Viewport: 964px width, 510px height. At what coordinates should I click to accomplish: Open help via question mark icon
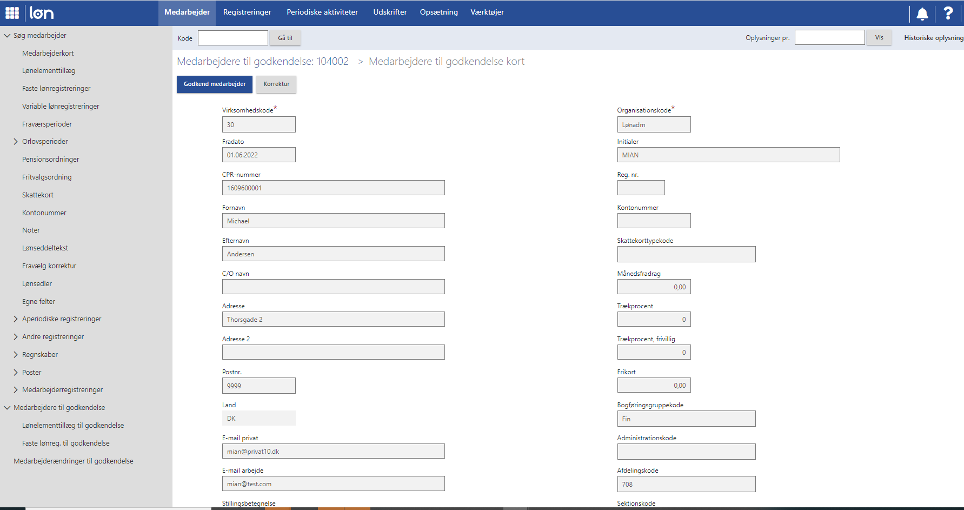click(x=948, y=13)
